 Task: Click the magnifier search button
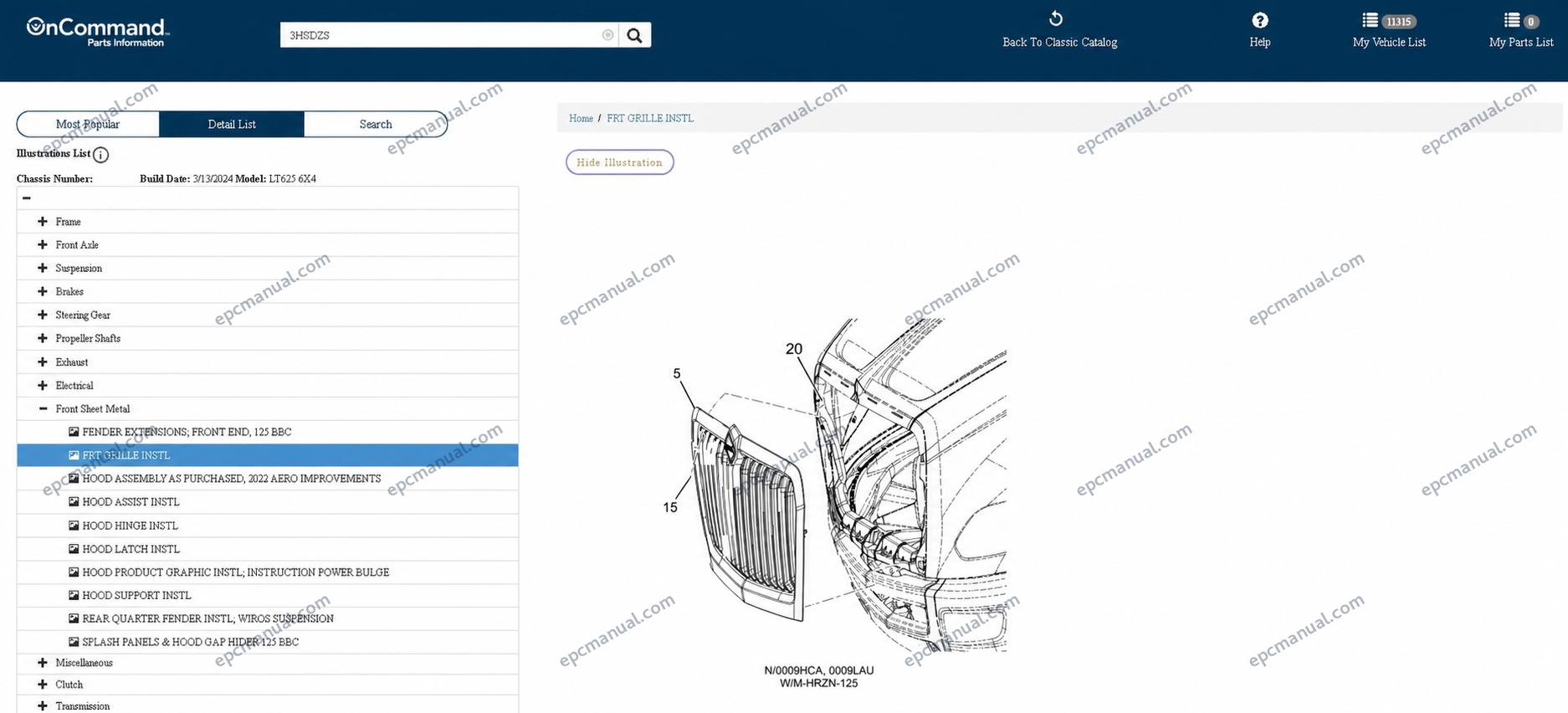click(634, 35)
